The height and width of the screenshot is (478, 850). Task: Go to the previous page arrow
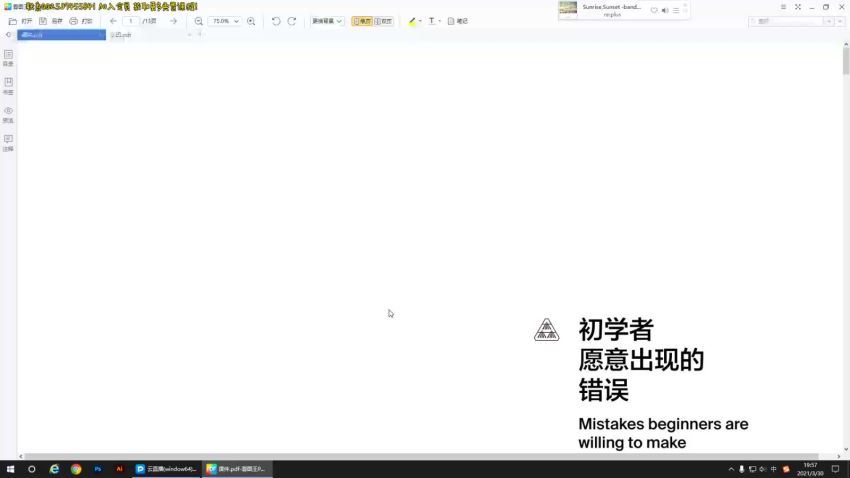point(113,21)
